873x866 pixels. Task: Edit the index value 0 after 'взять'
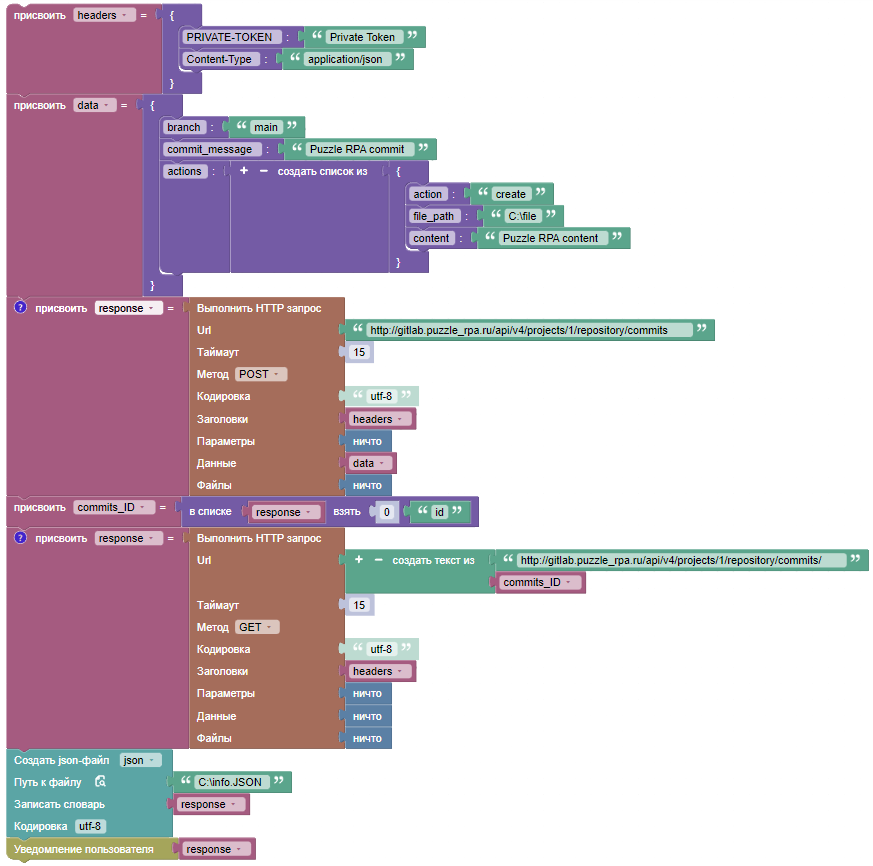(387, 512)
